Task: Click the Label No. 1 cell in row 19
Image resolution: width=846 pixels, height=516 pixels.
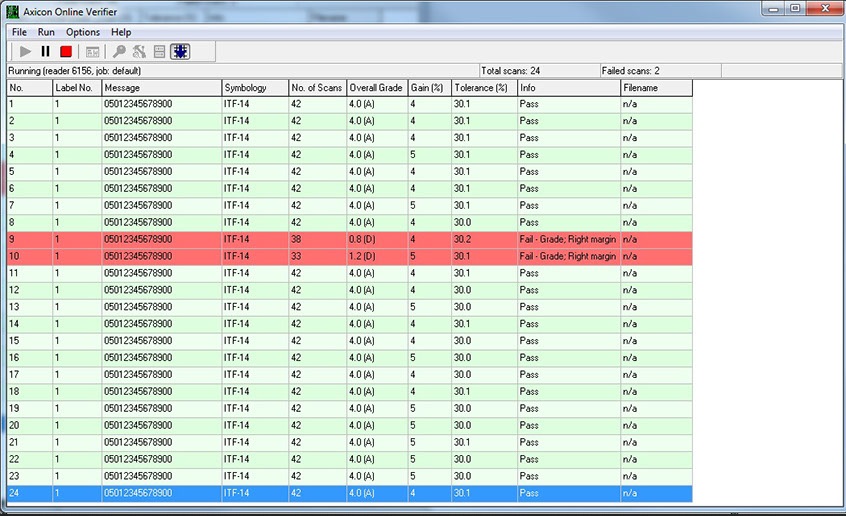Action: (x=77, y=408)
